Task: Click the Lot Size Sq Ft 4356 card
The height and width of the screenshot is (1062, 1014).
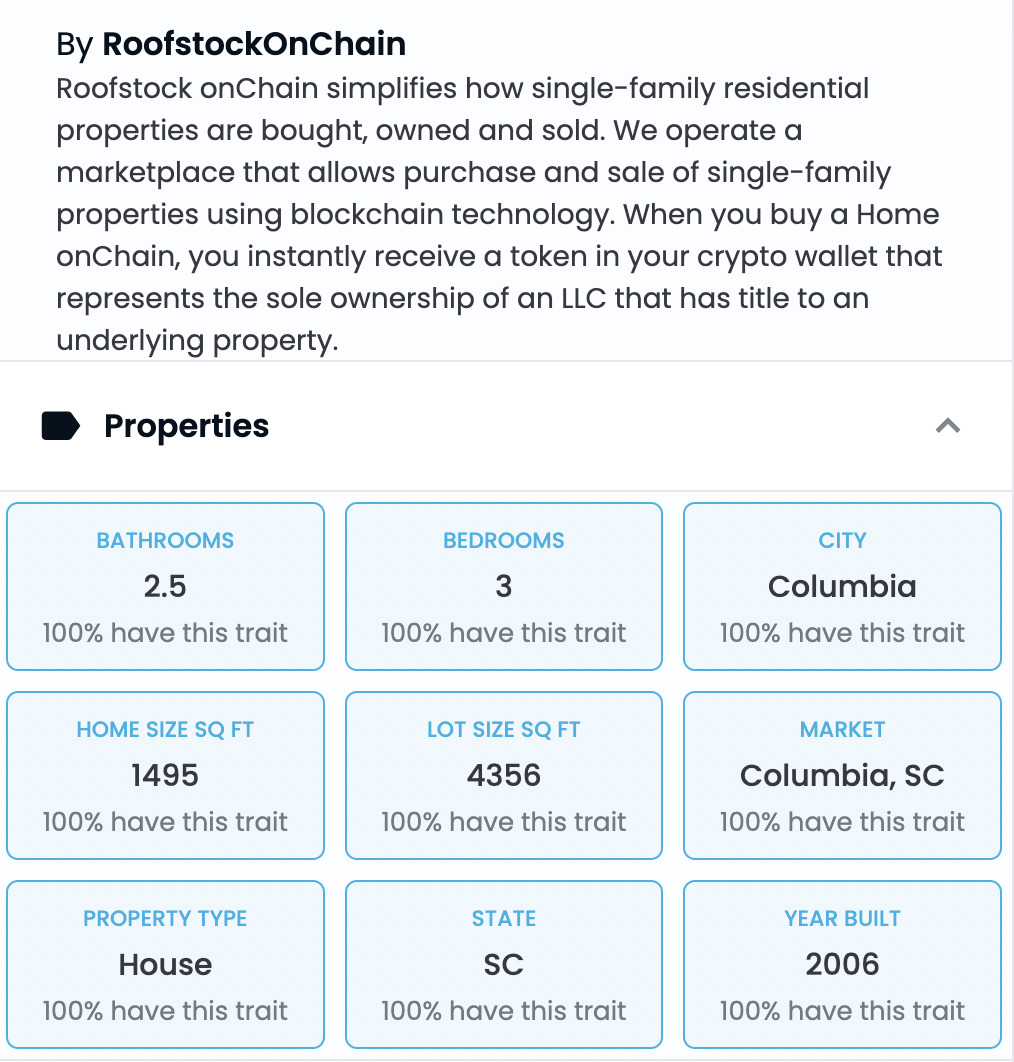Action: click(x=503, y=776)
